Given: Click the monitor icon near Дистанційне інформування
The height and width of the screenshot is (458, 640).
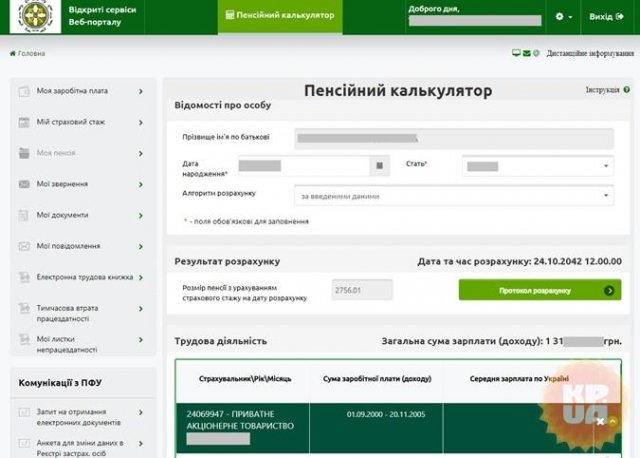Looking at the screenshot, I should [516, 53].
